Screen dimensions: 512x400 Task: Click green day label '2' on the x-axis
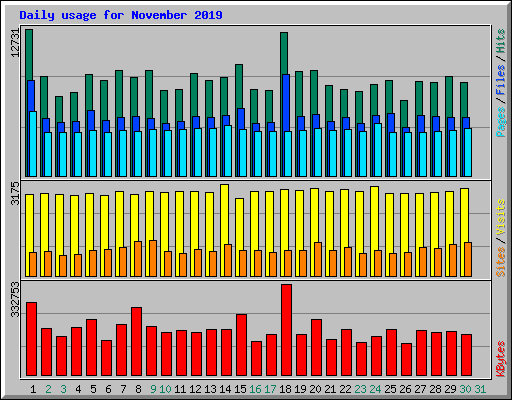(48, 389)
